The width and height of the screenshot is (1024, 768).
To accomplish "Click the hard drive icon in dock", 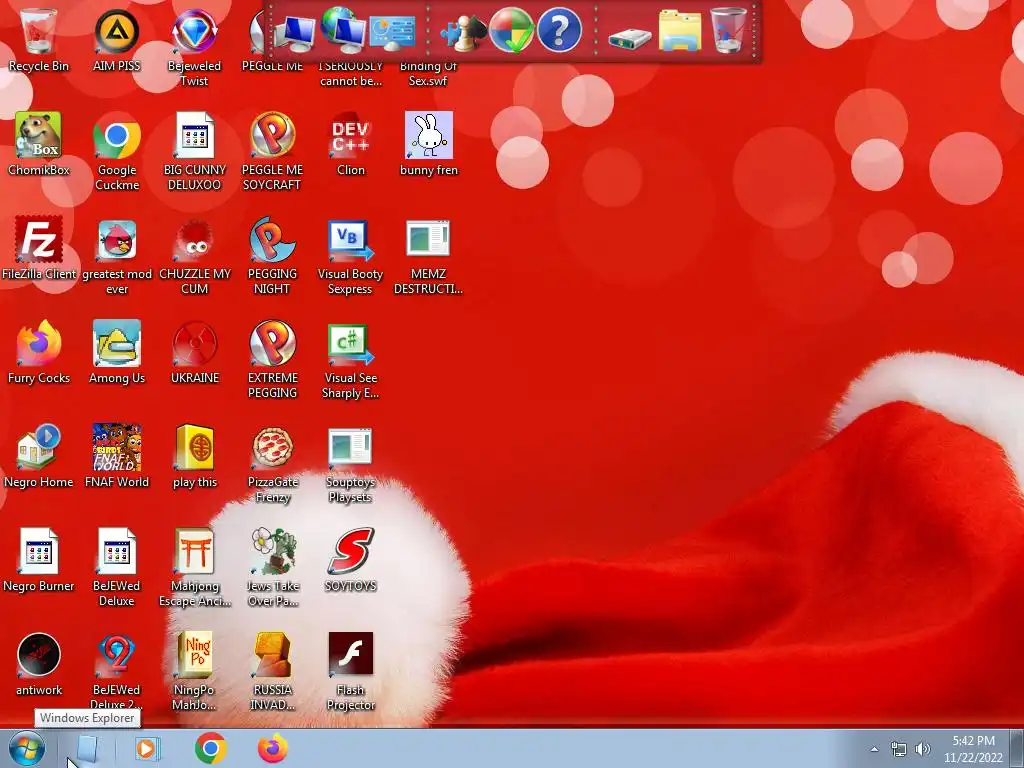I will tap(630, 38).
